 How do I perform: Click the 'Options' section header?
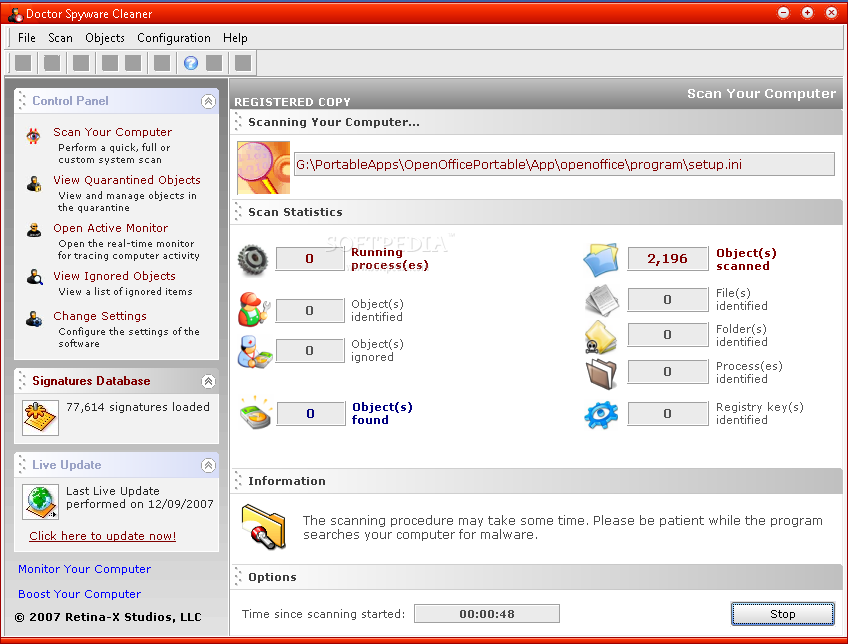pos(272,577)
